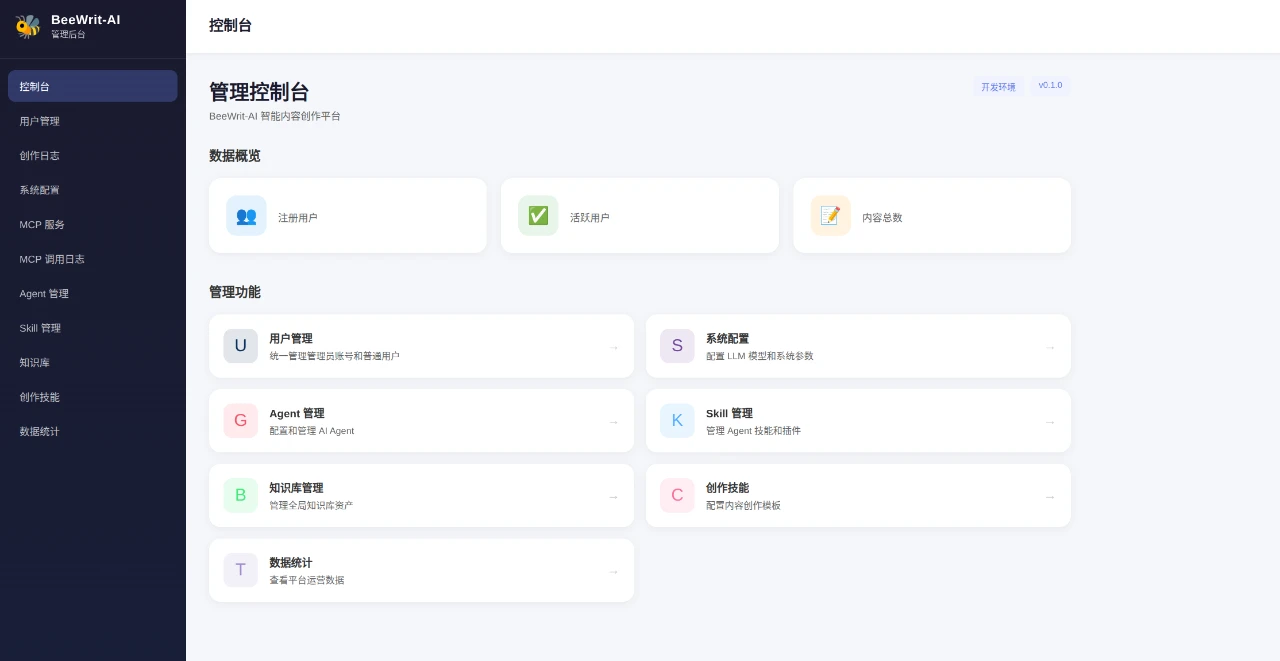
Task: Open MCP 调用日志 sidebar item
Action: click(x=93, y=259)
